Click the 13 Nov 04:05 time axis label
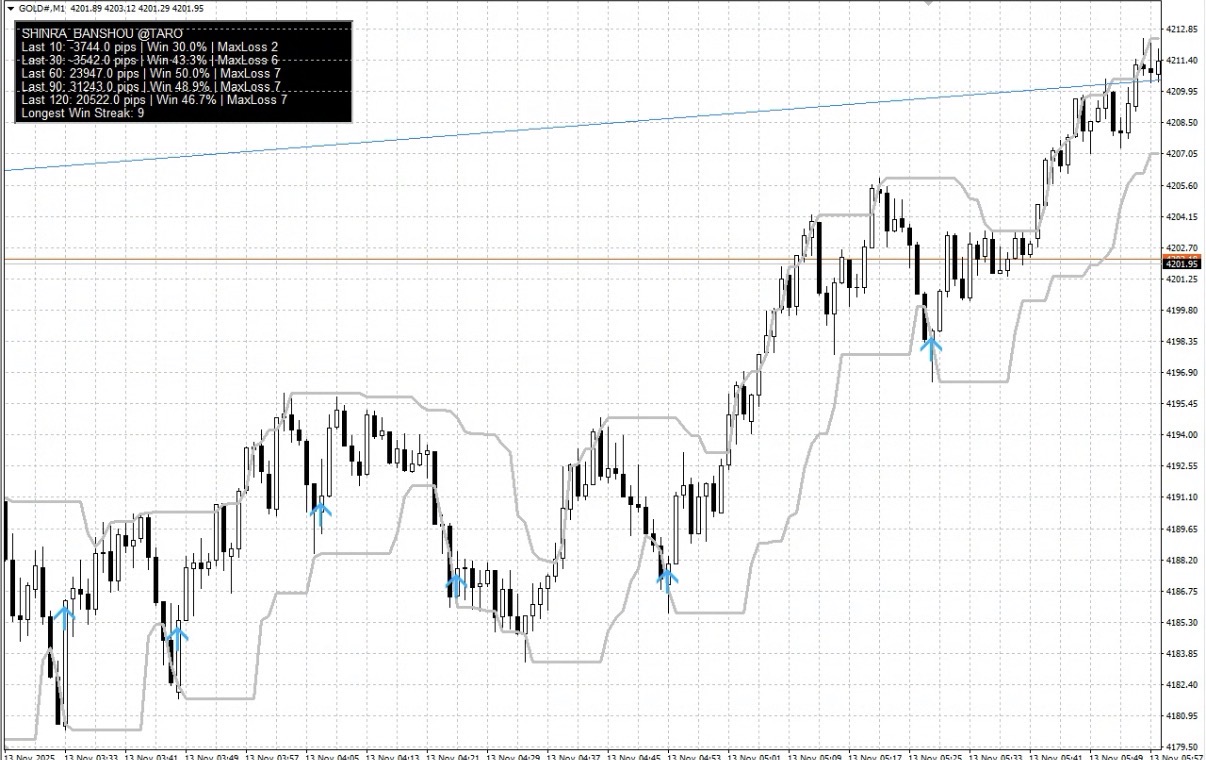 (334, 757)
